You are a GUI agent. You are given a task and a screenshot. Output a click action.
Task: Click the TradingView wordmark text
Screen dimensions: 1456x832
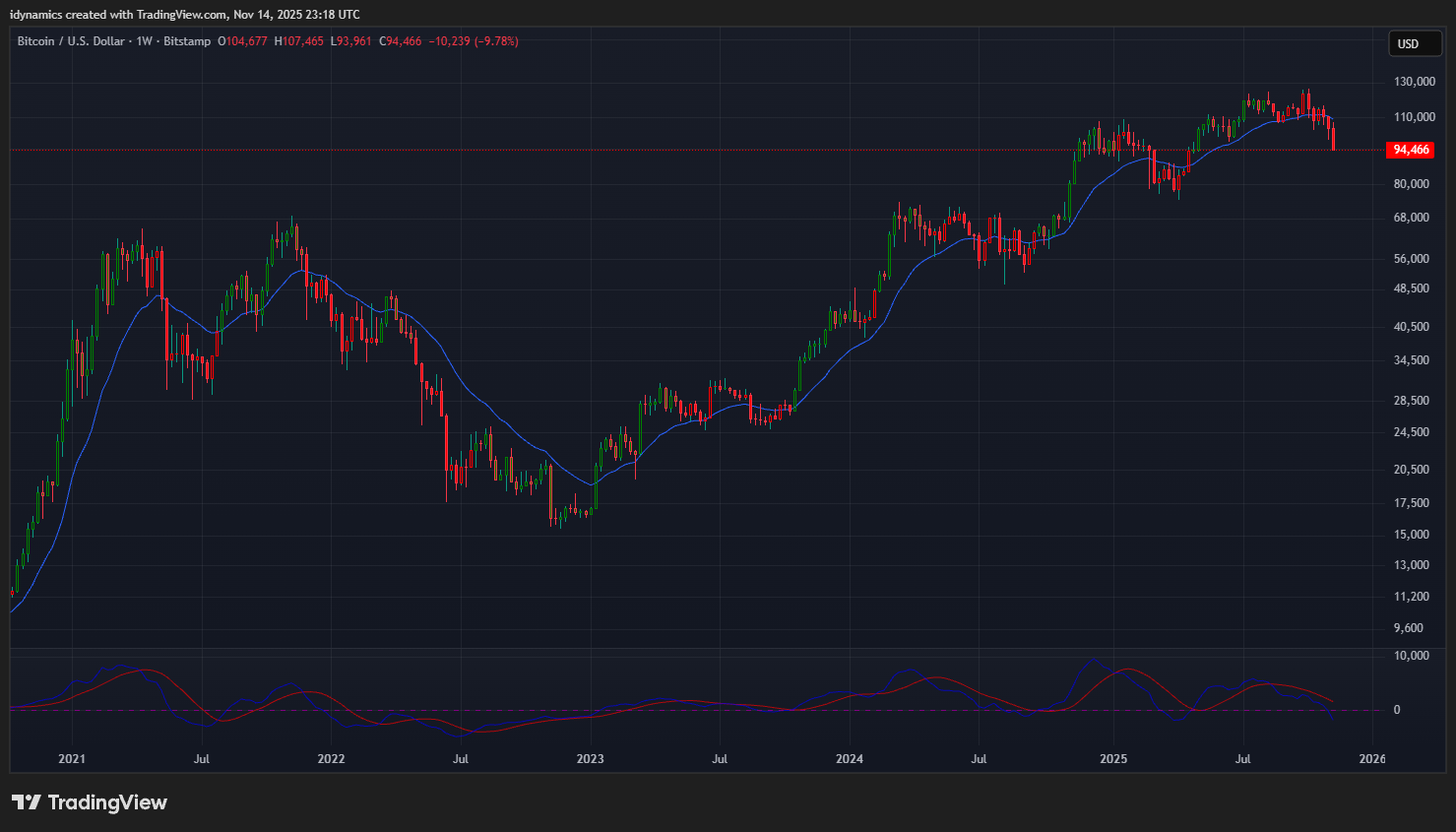(107, 802)
